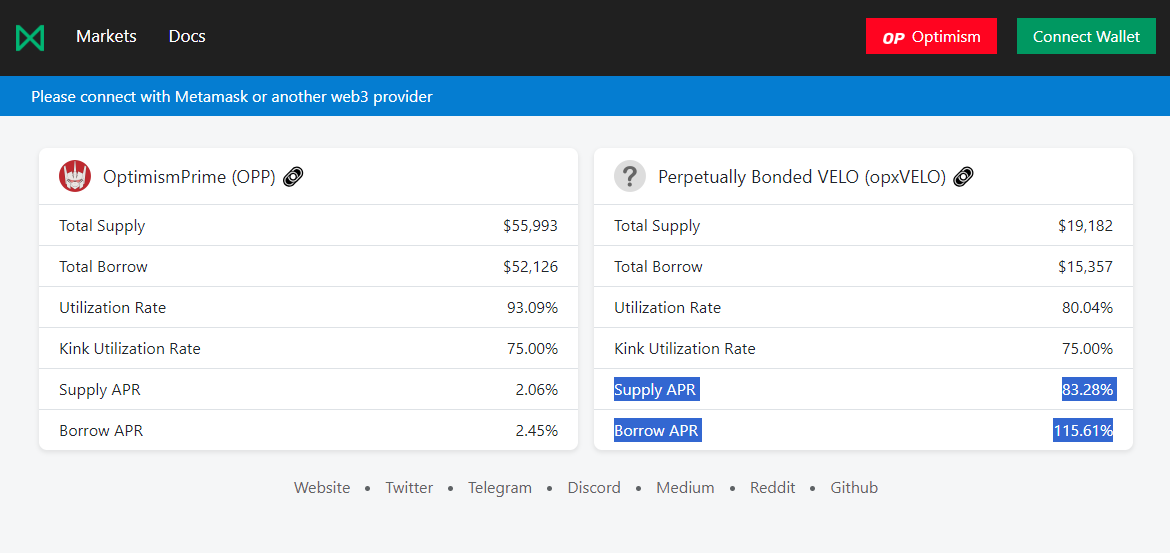Click the 93.09% utilization rate value
Screen dimensions: 1170x553
532,308
